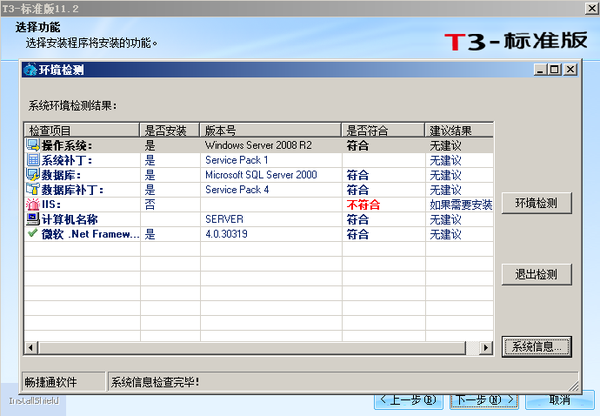The width and height of the screenshot is (600, 416).
Task: Select the 系统补丁: row label
Action: tap(67, 160)
